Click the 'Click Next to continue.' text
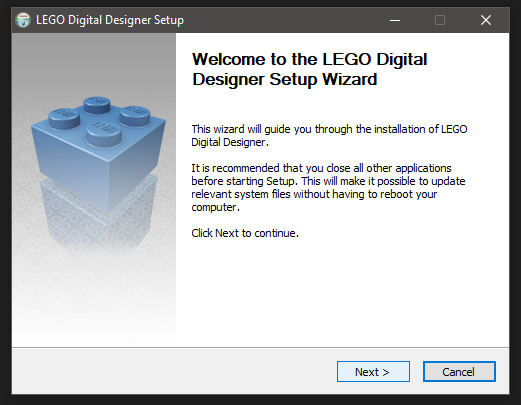The width and height of the screenshot is (521, 405). pos(245,233)
